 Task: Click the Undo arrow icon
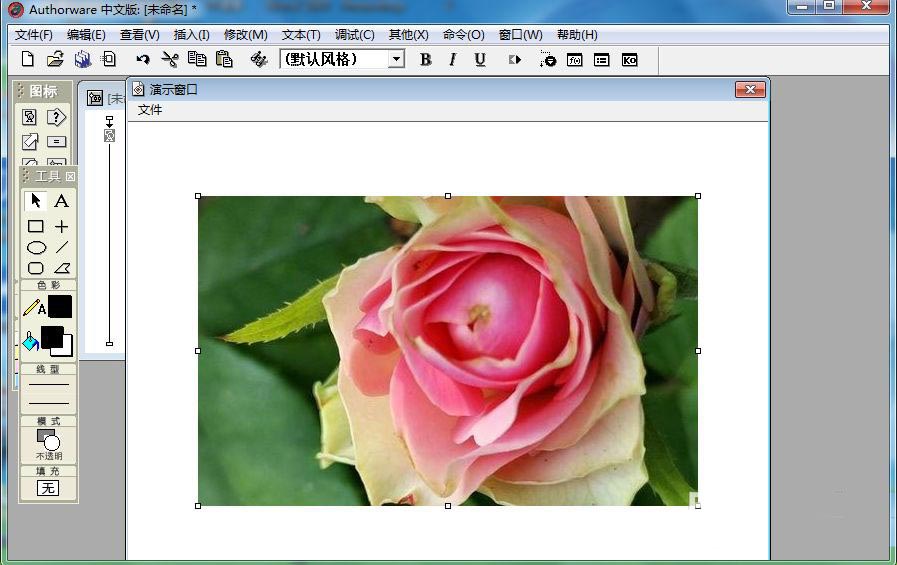pos(142,60)
